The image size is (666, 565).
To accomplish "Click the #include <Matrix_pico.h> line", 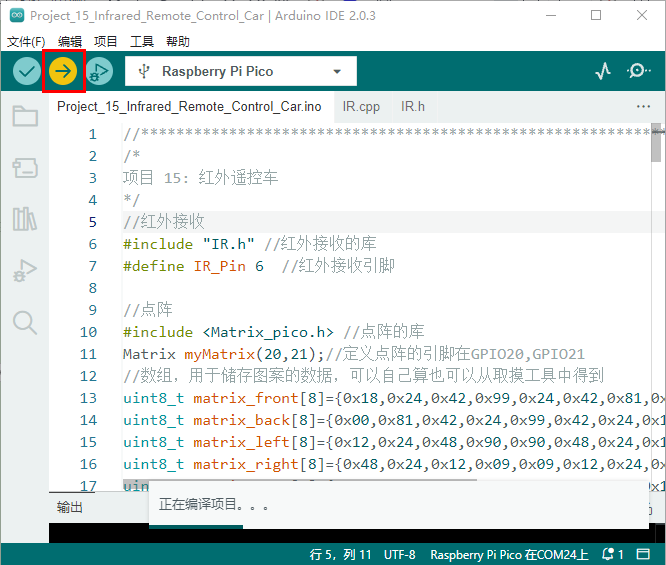I will coord(274,332).
